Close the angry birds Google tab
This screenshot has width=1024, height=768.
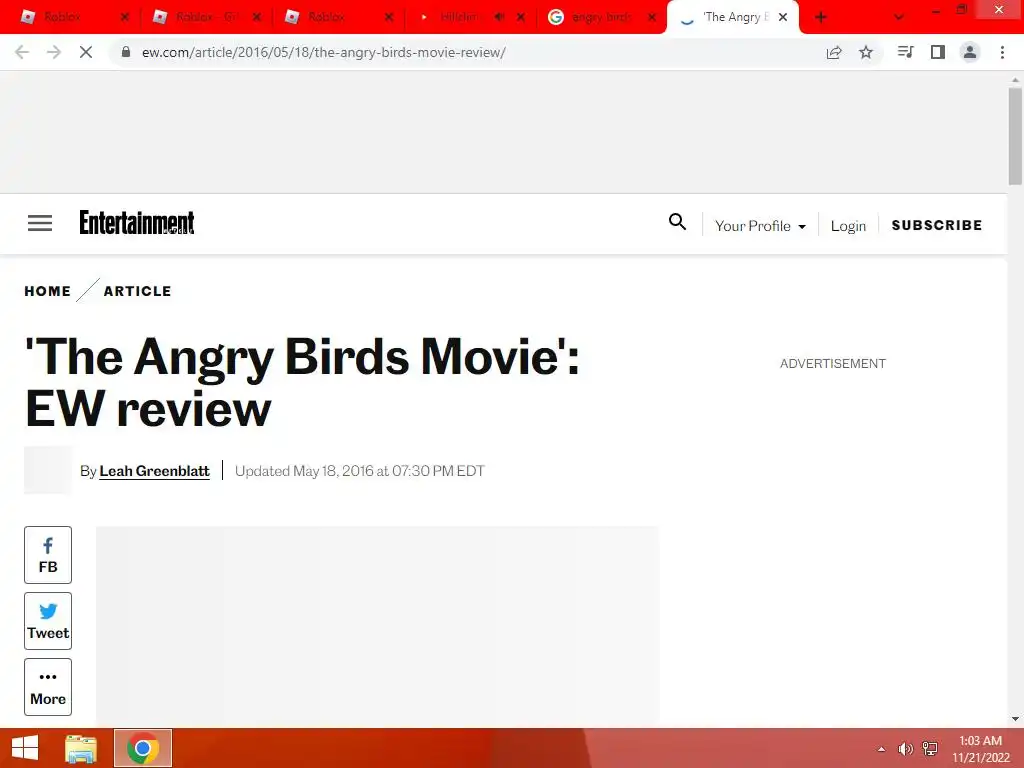(x=652, y=17)
